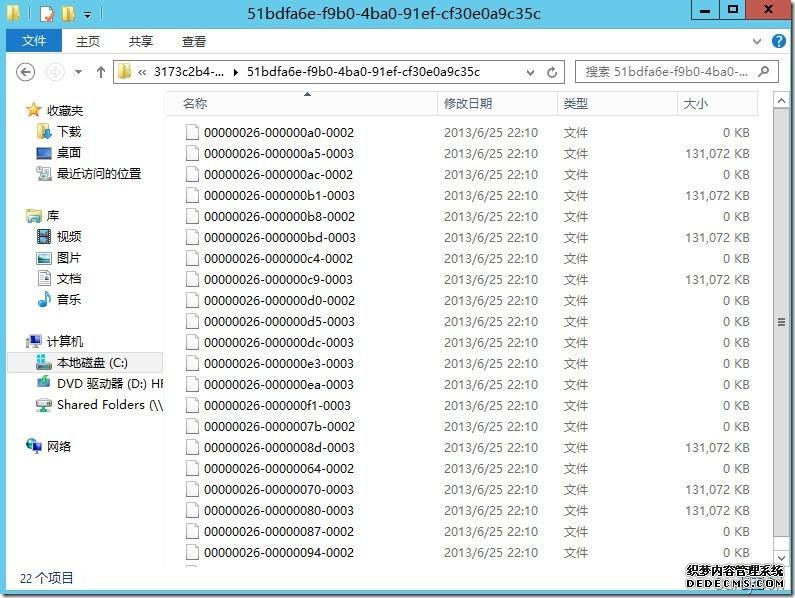Click the Back navigation arrow
Image resolution: width=795 pixels, height=598 pixels.
(x=26, y=72)
